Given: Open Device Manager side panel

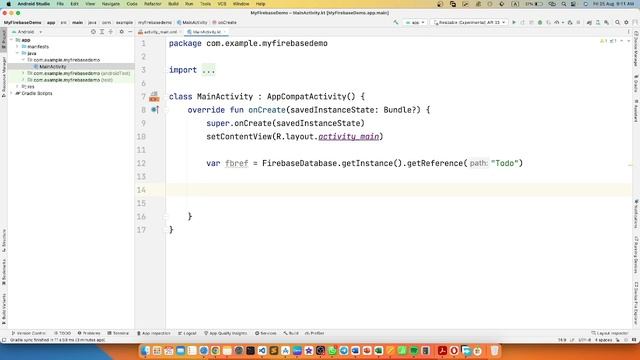Looking at the screenshot, I should click(x=636, y=48).
